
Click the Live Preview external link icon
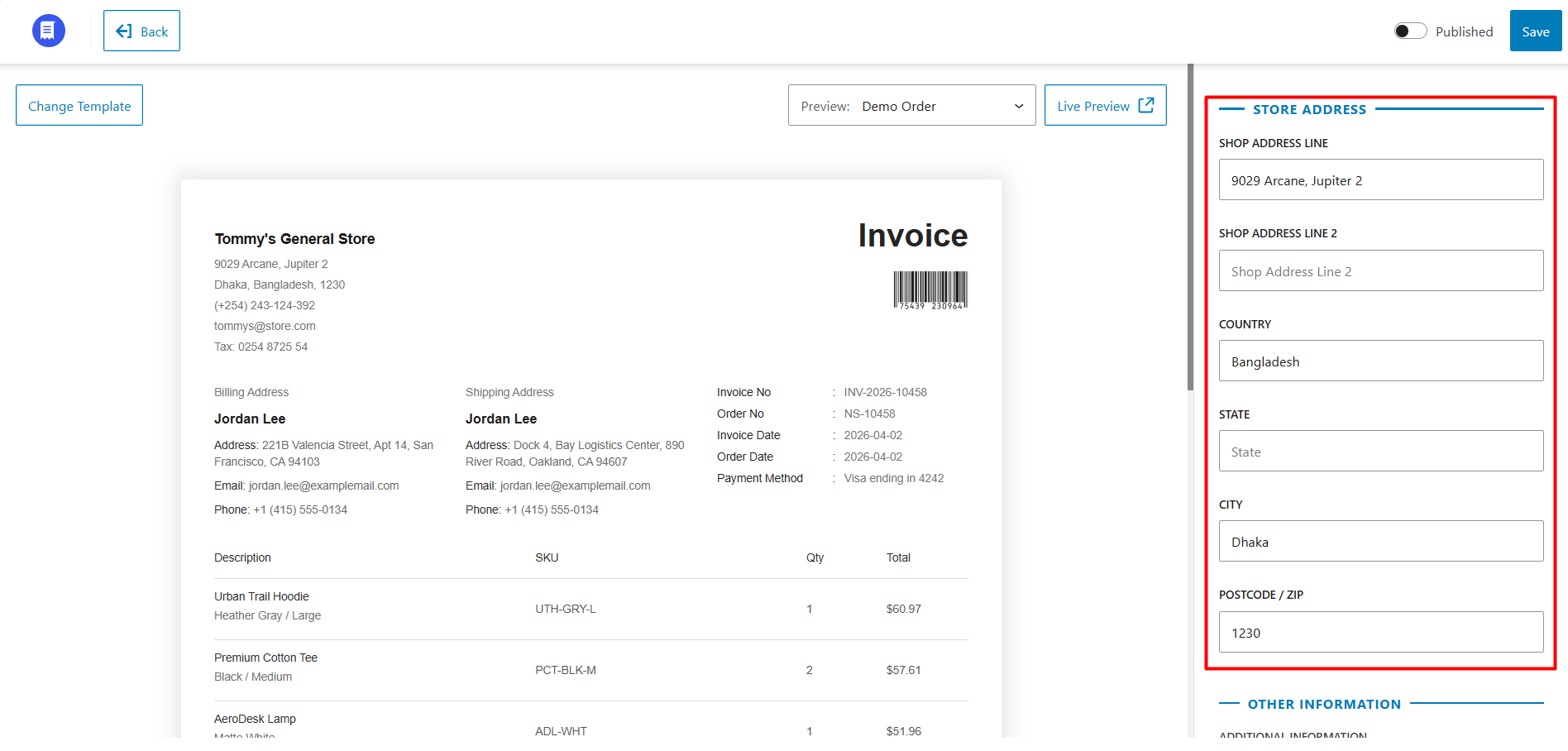tap(1146, 105)
